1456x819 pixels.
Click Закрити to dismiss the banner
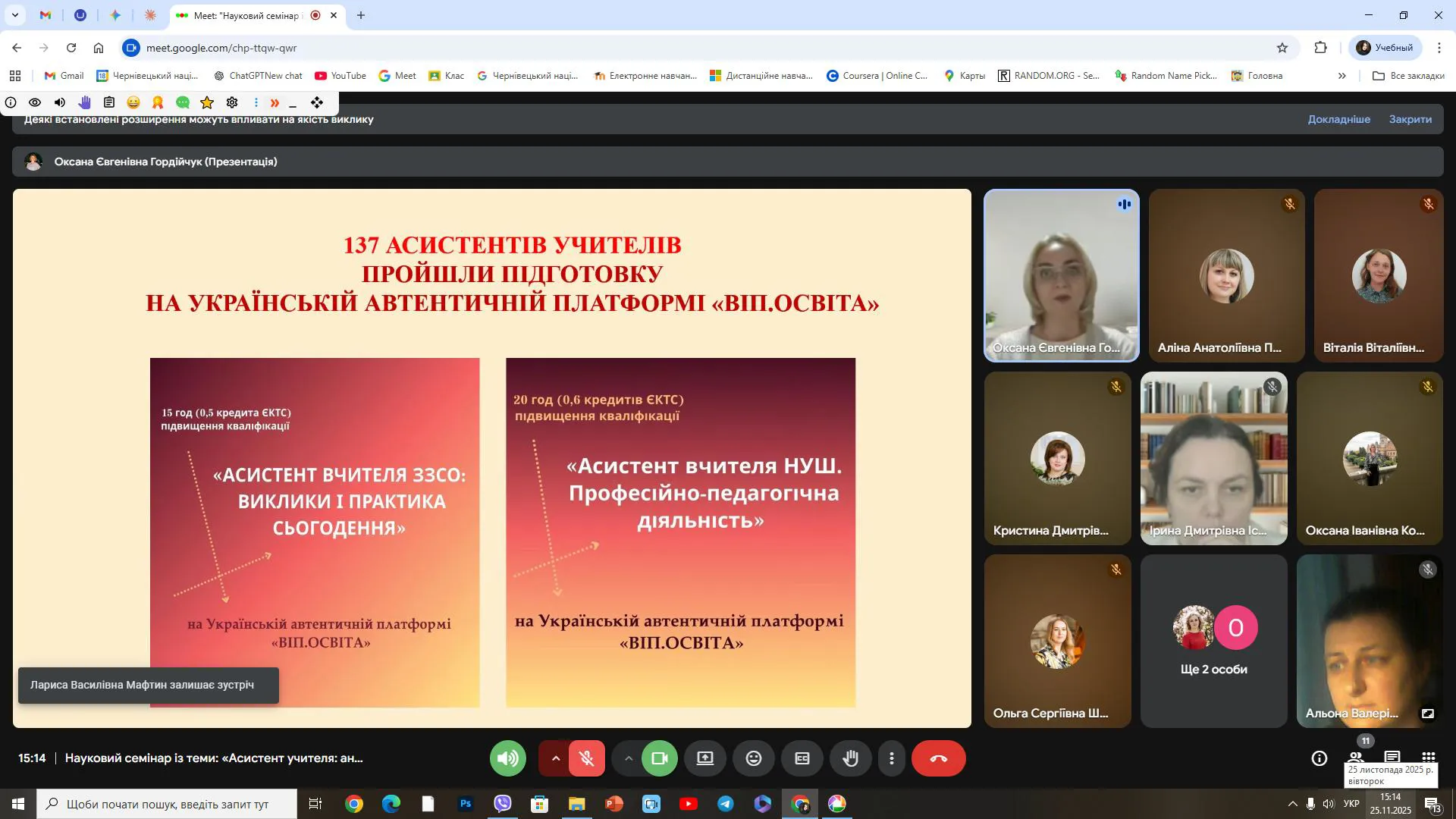coord(1410,119)
